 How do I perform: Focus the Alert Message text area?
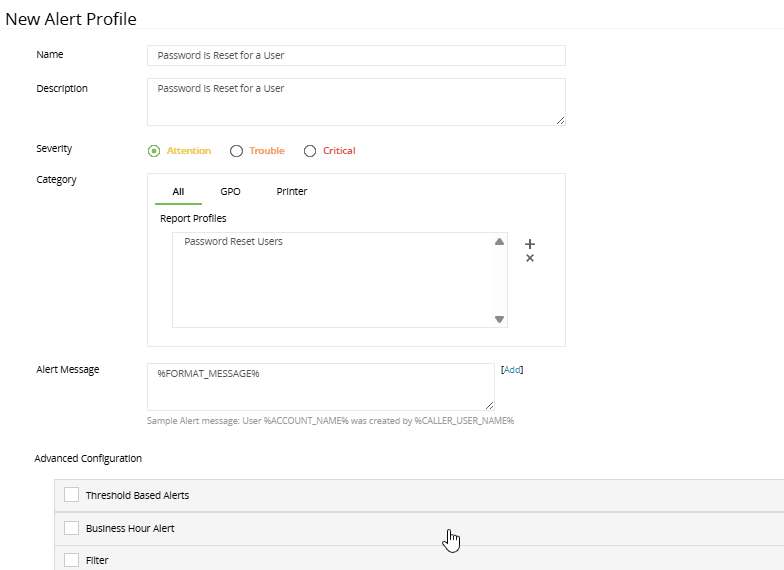pyautogui.click(x=320, y=386)
